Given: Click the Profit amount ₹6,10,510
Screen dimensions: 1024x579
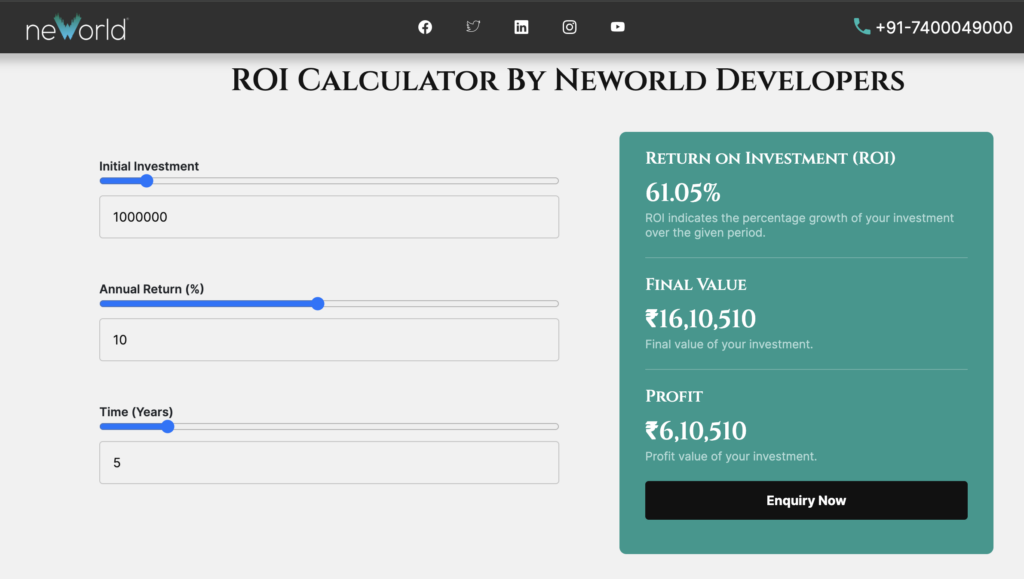Looking at the screenshot, I should (x=696, y=431).
